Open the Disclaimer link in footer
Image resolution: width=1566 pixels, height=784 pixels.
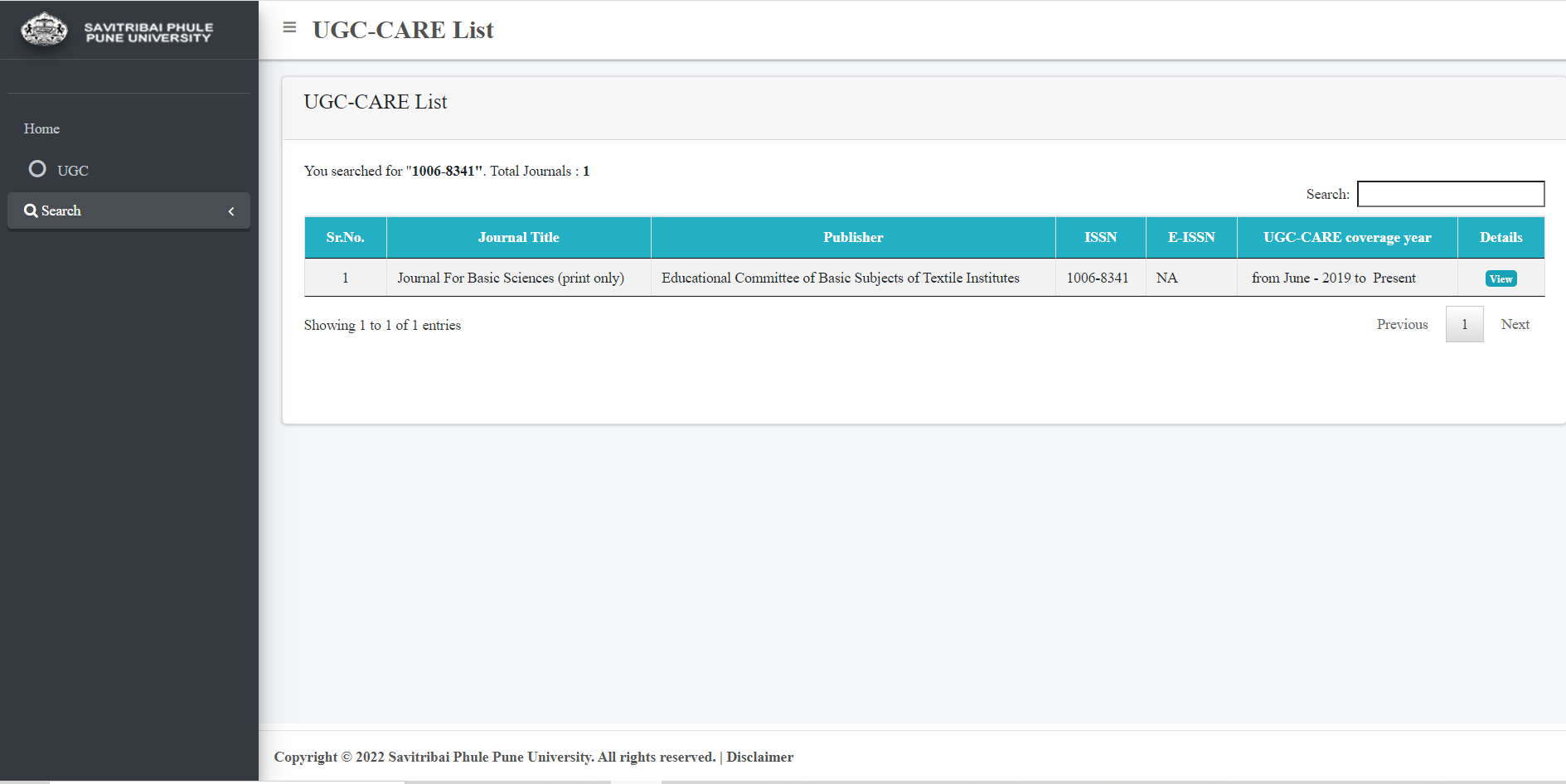click(759, 757)
